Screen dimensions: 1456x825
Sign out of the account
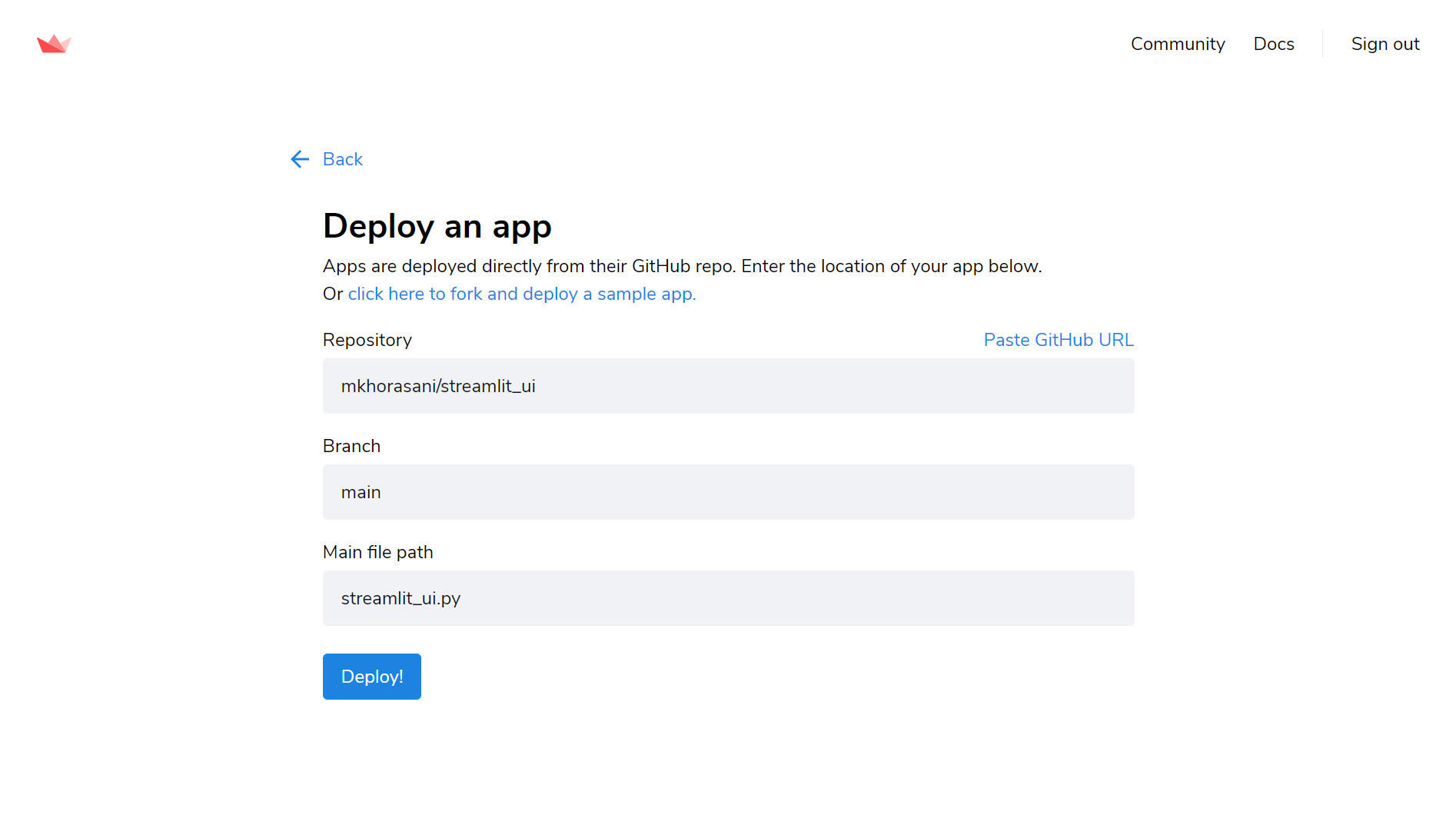pos(1385,44)
